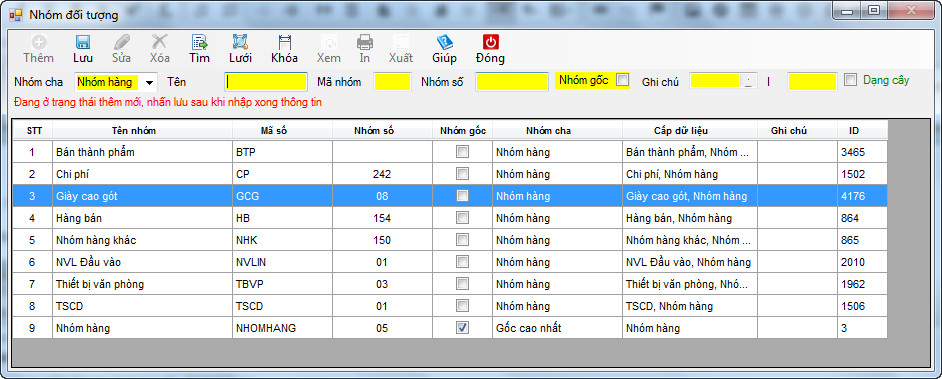Close the form with the Đóng power icon
This screenshot has width=942, height=379.
click(x=490, y=43)
